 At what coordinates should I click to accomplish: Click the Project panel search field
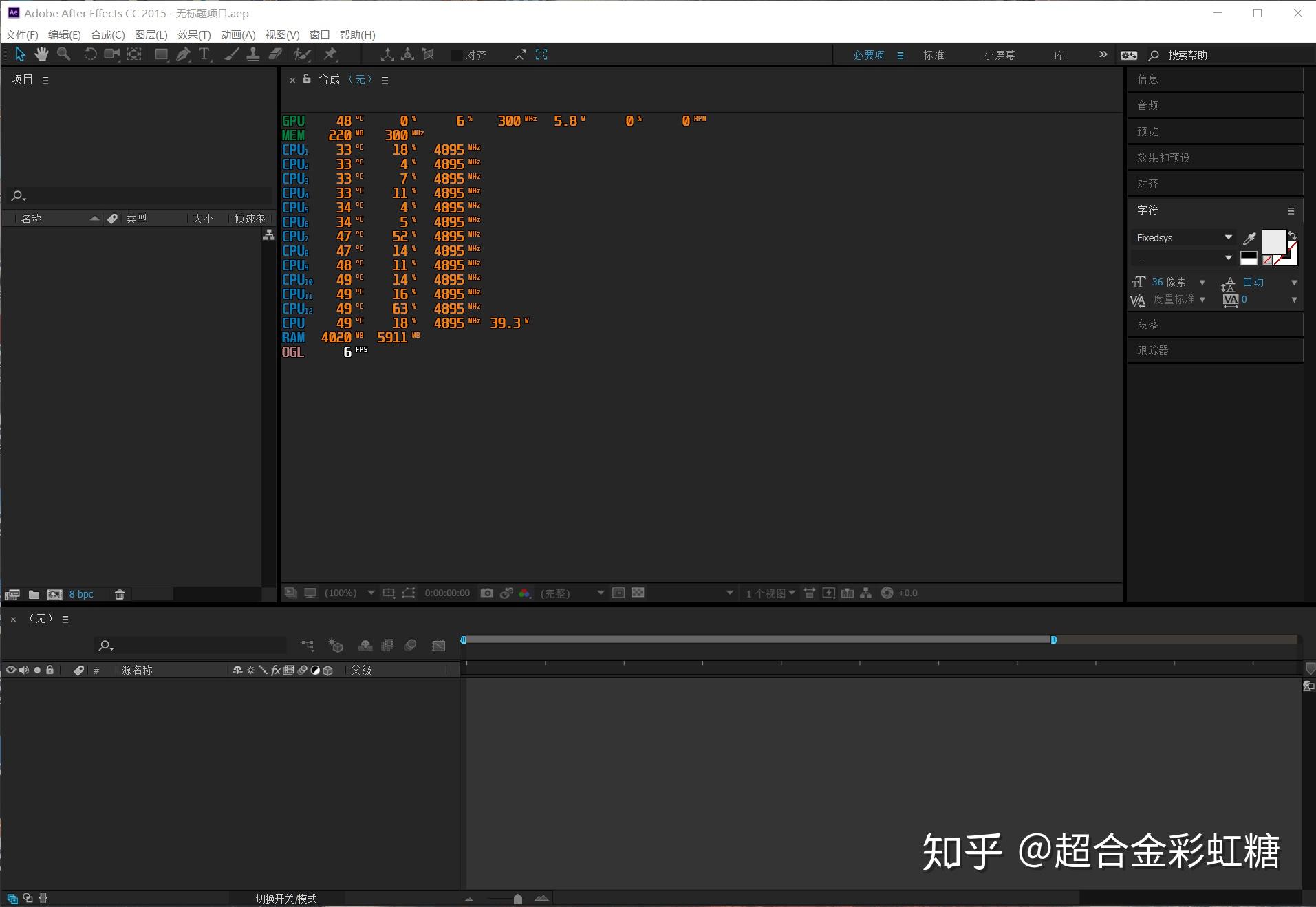[x=140, y=196]
